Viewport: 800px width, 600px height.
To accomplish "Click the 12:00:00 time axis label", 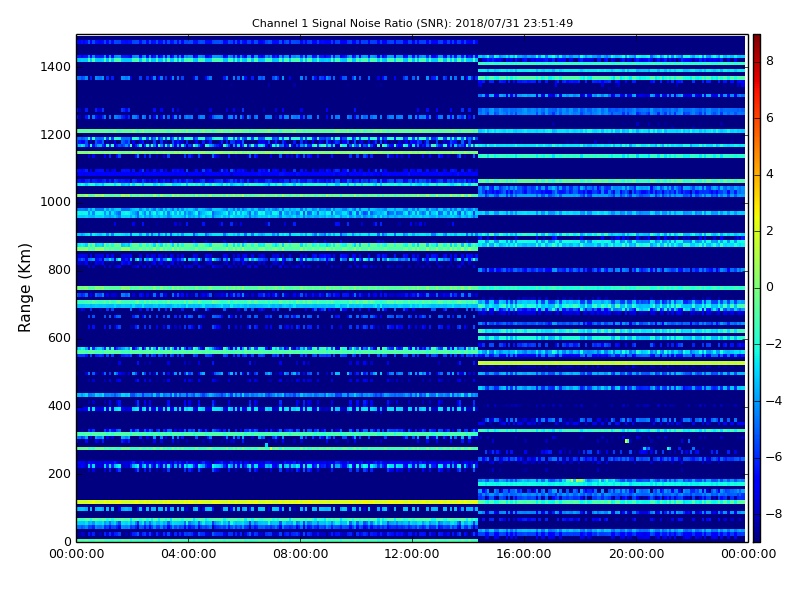I will click(x=412, y=554).
